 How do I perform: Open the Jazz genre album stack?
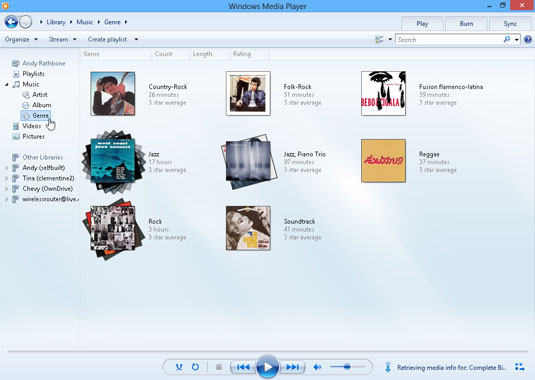point(113,161)
